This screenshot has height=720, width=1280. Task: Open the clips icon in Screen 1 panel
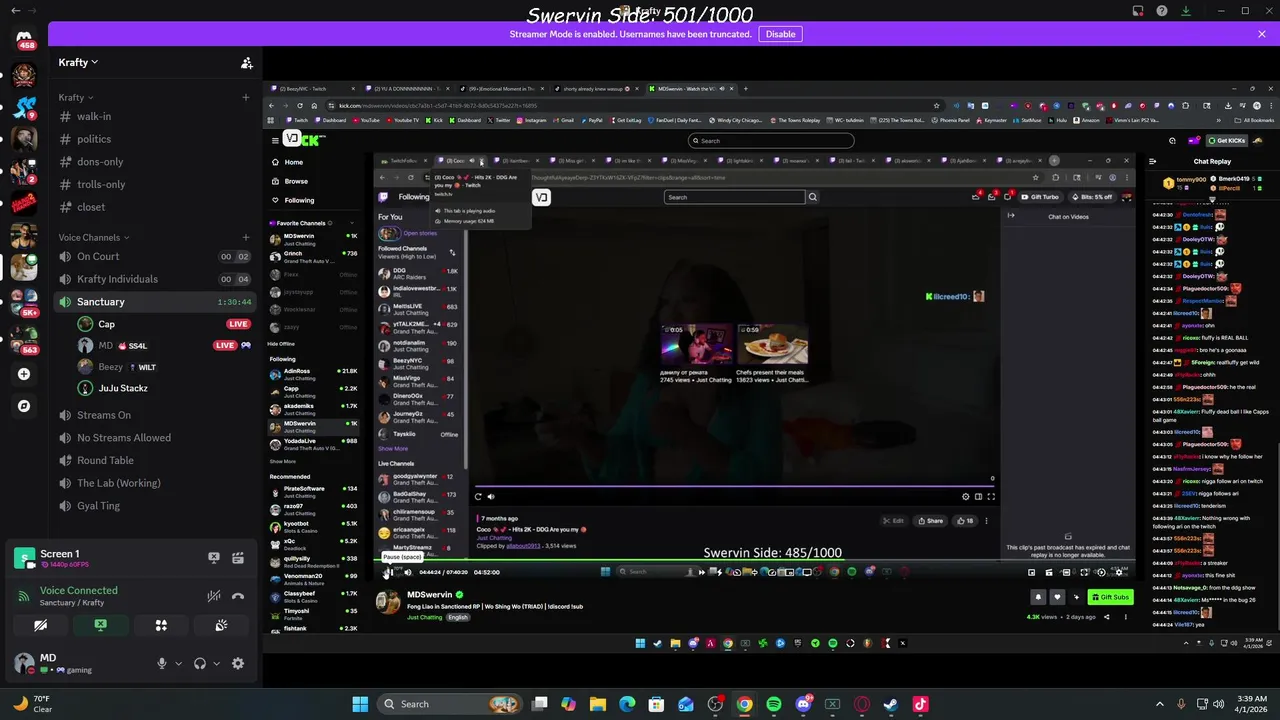(238, 558)
